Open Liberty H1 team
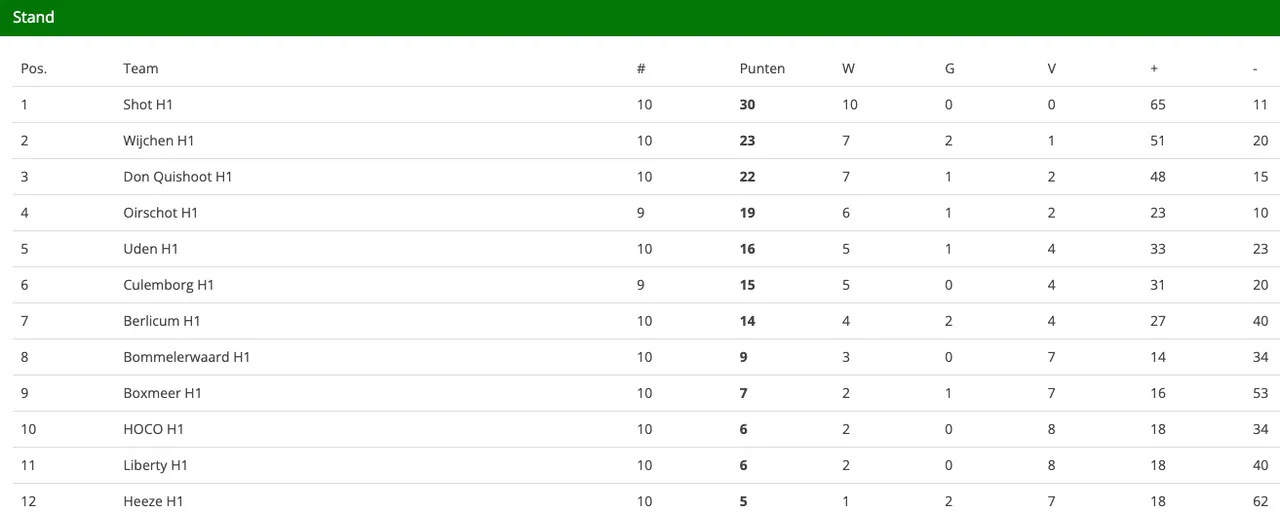 pos(155,465)
